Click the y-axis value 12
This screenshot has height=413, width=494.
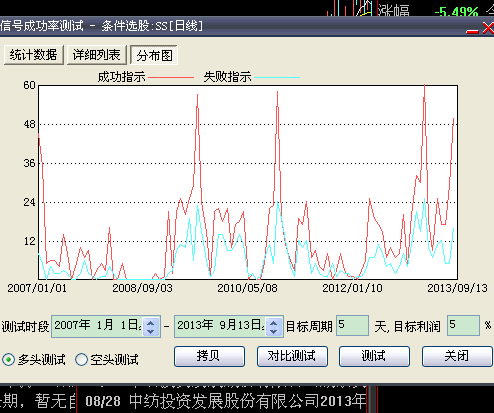click(29, 241)
